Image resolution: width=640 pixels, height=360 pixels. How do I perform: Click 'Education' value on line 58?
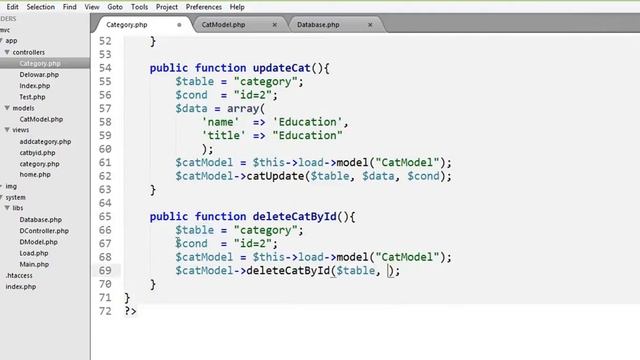coord(308,122)
